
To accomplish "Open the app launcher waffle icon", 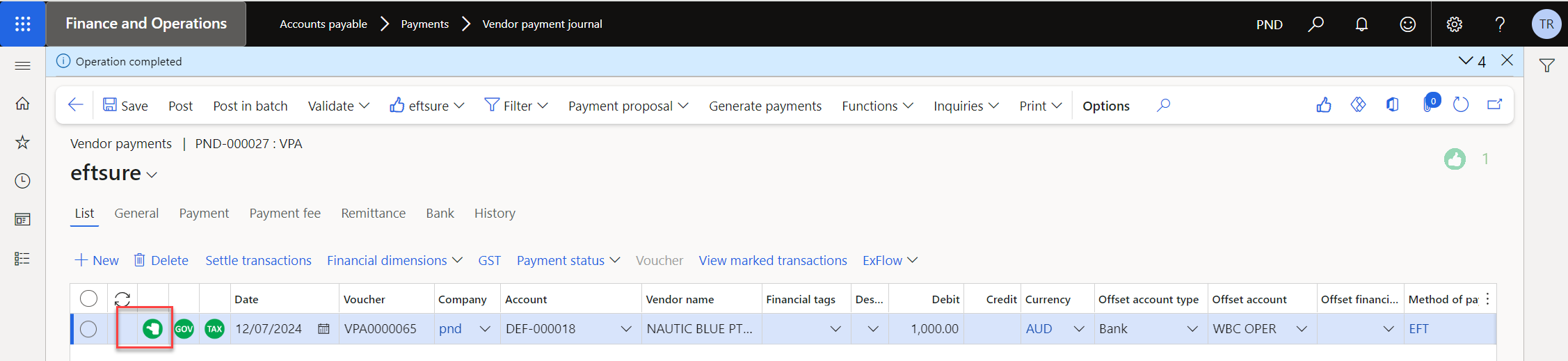I will tap(22, 24).
